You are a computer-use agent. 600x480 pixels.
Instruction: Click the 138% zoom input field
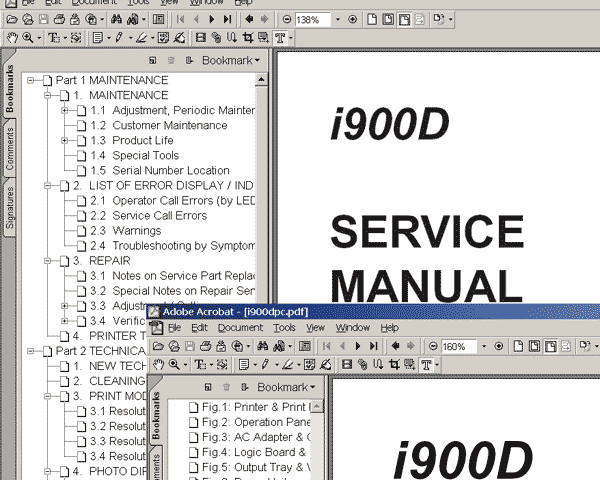point(313,20)
